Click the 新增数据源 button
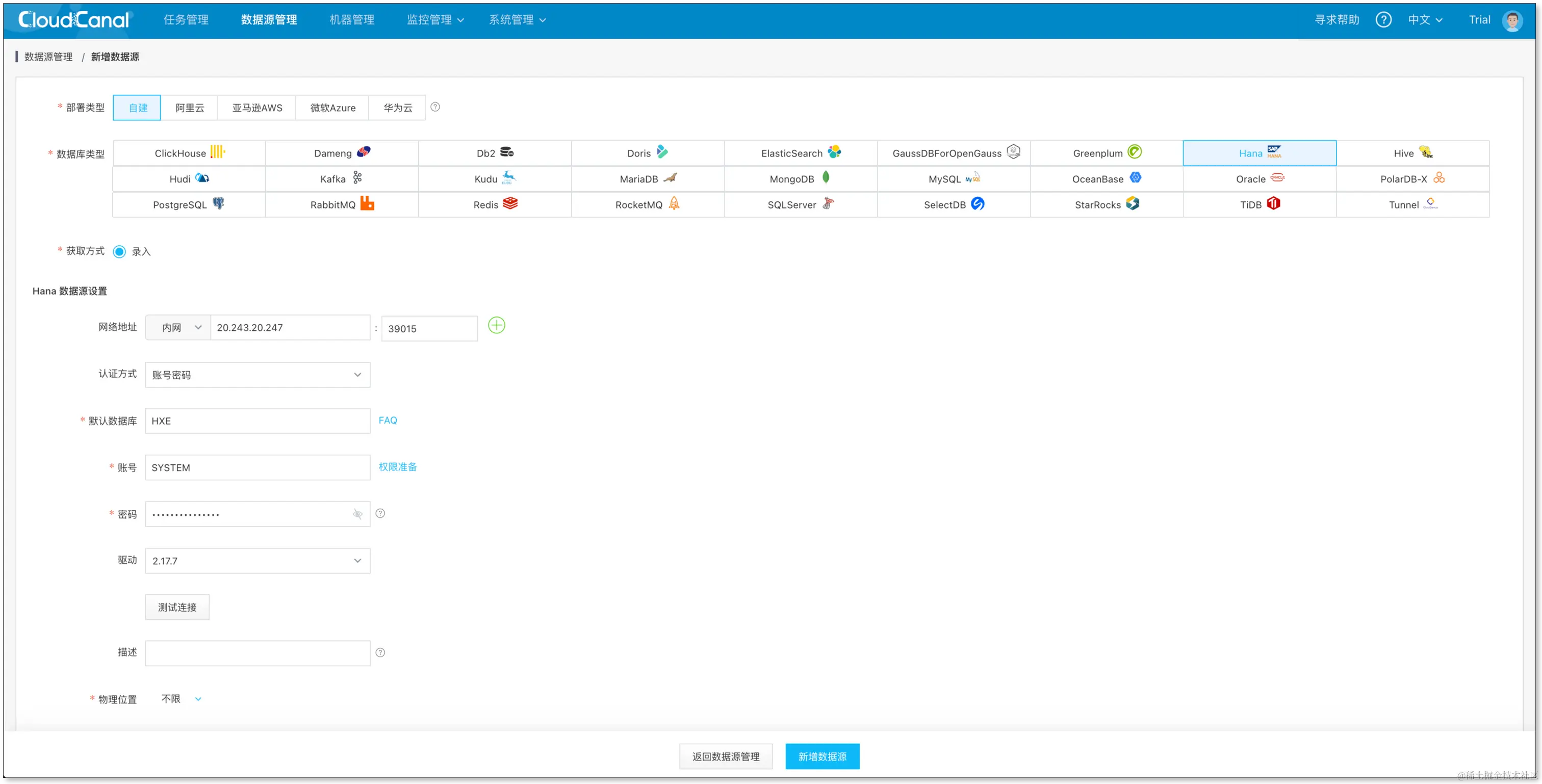Screen dimensions: 1542x784 (x=823, y=756)
